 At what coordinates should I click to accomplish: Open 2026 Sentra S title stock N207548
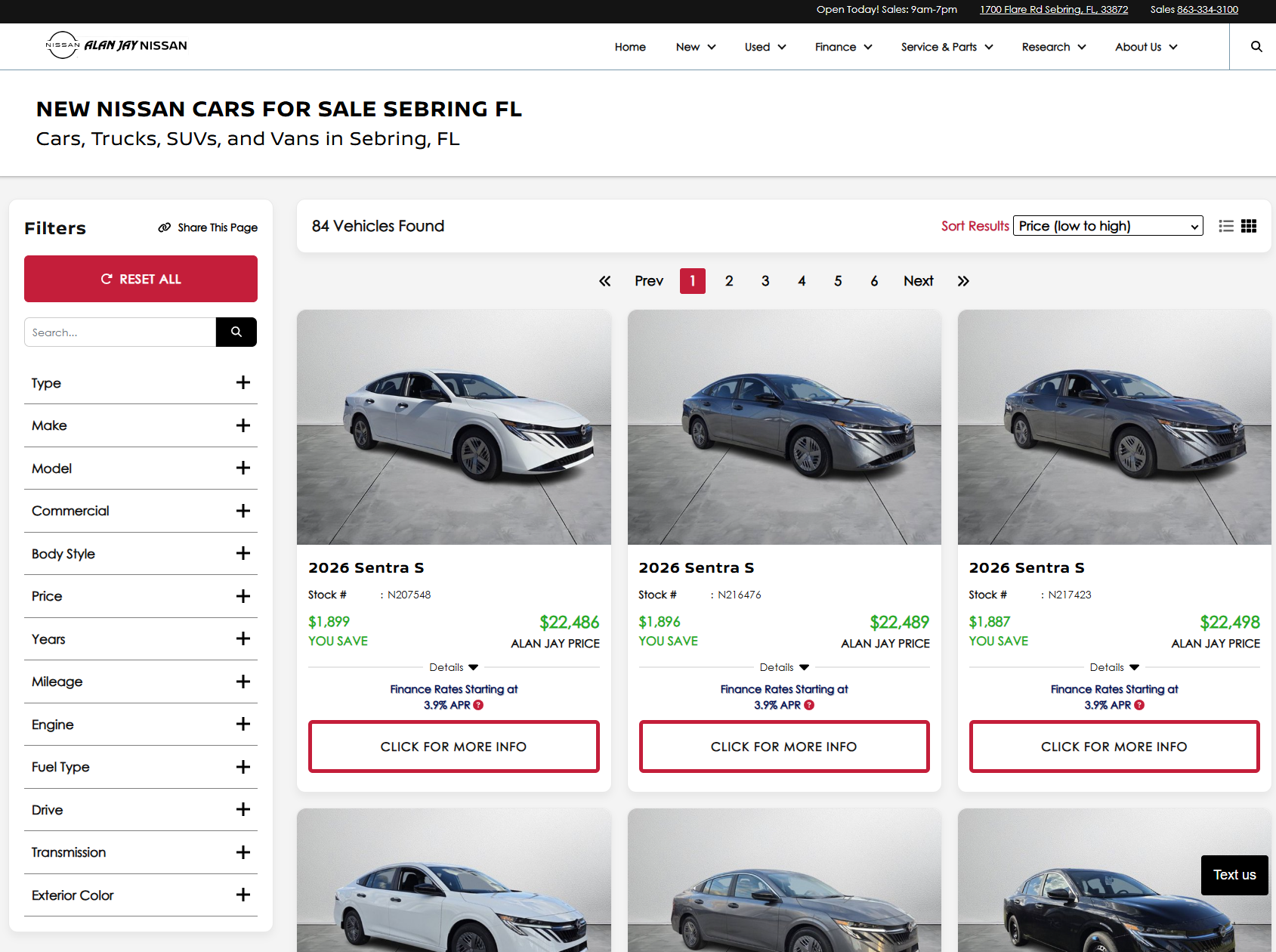(366, 567)
